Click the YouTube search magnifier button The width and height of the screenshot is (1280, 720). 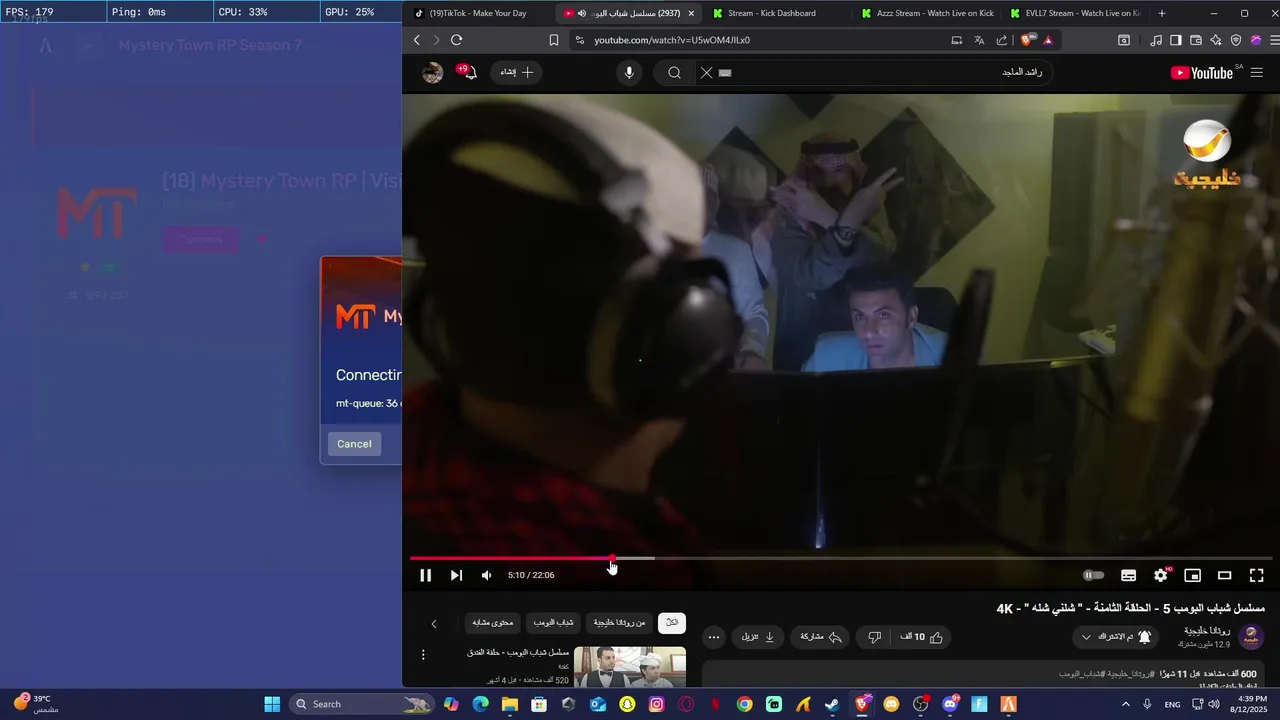(675, 73)
